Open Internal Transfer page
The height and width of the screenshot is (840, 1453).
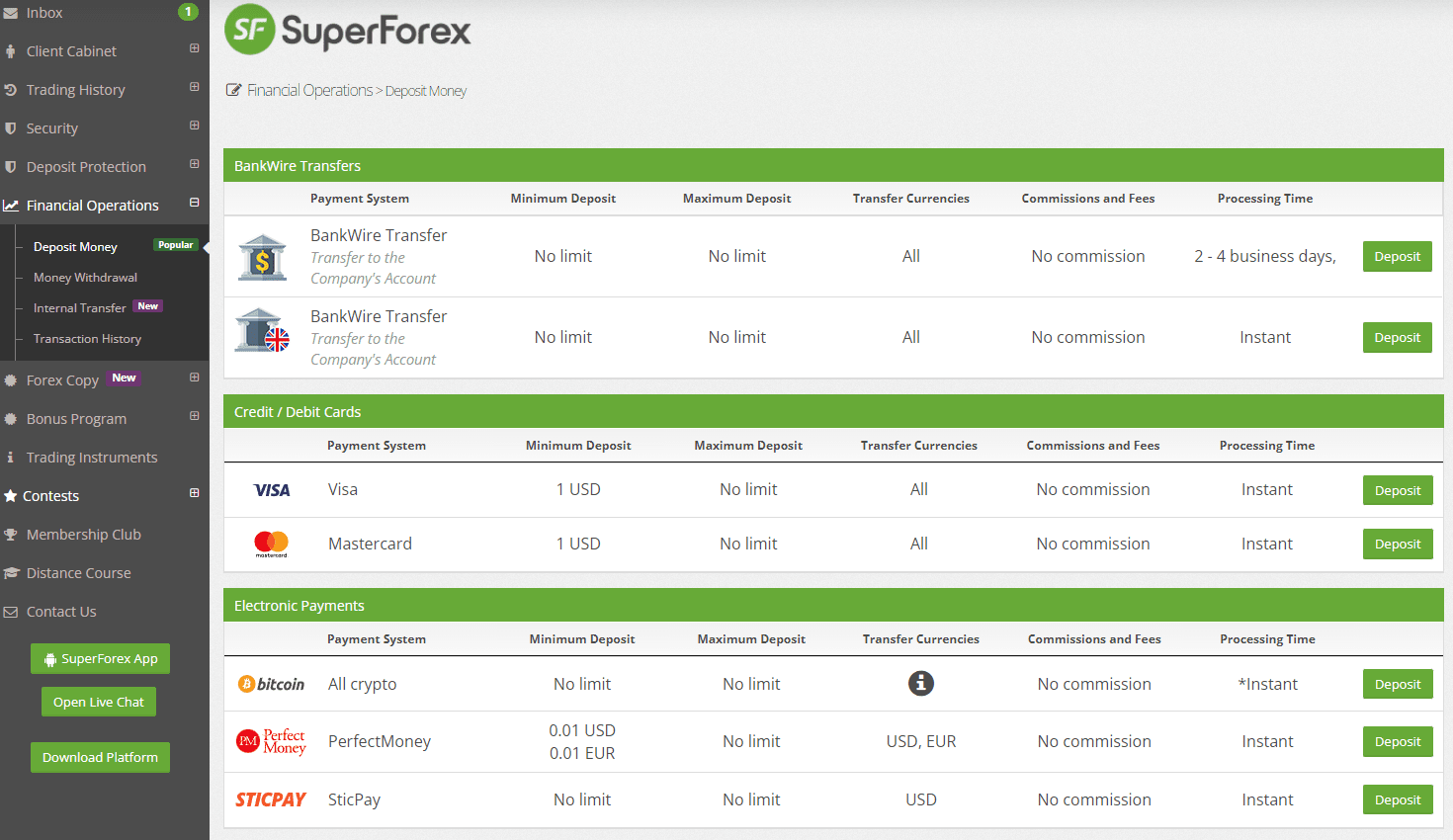79,308
